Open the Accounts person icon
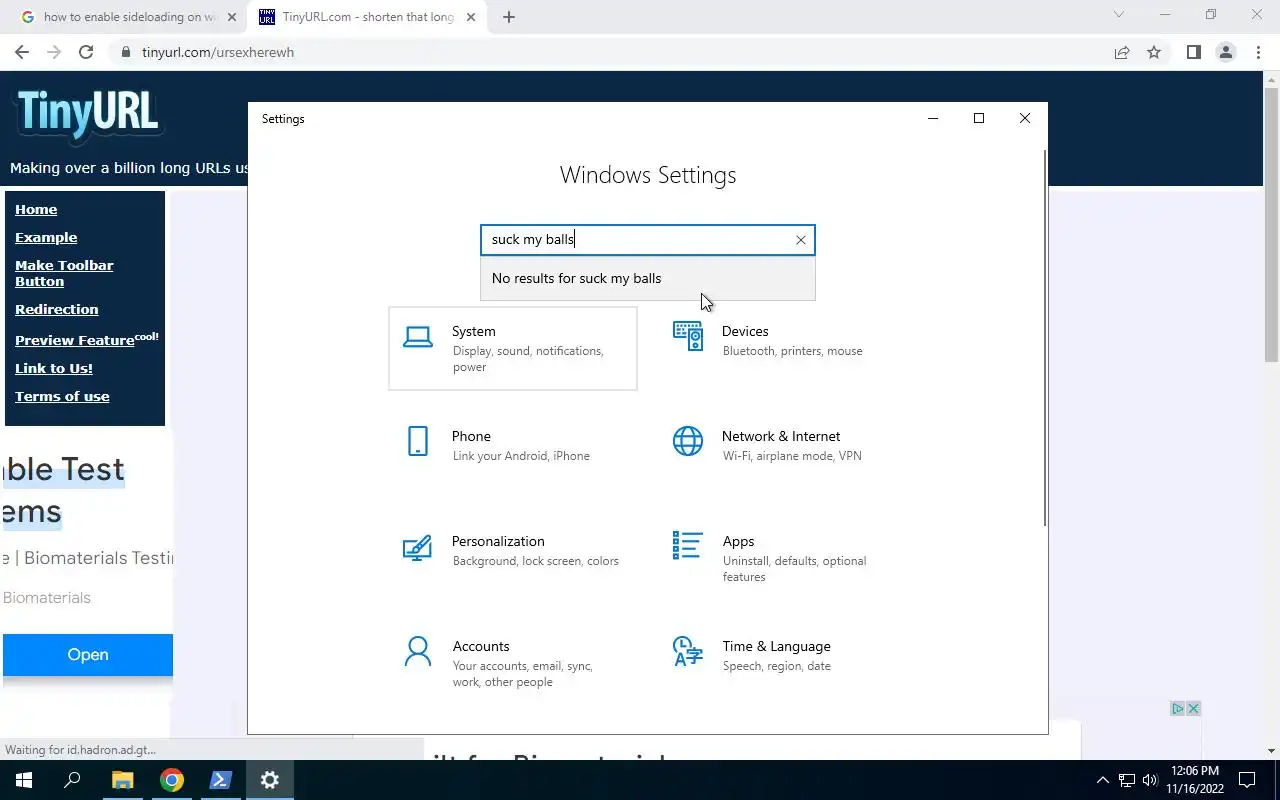This screenshot has height=800, width=1280. point(418,652)
